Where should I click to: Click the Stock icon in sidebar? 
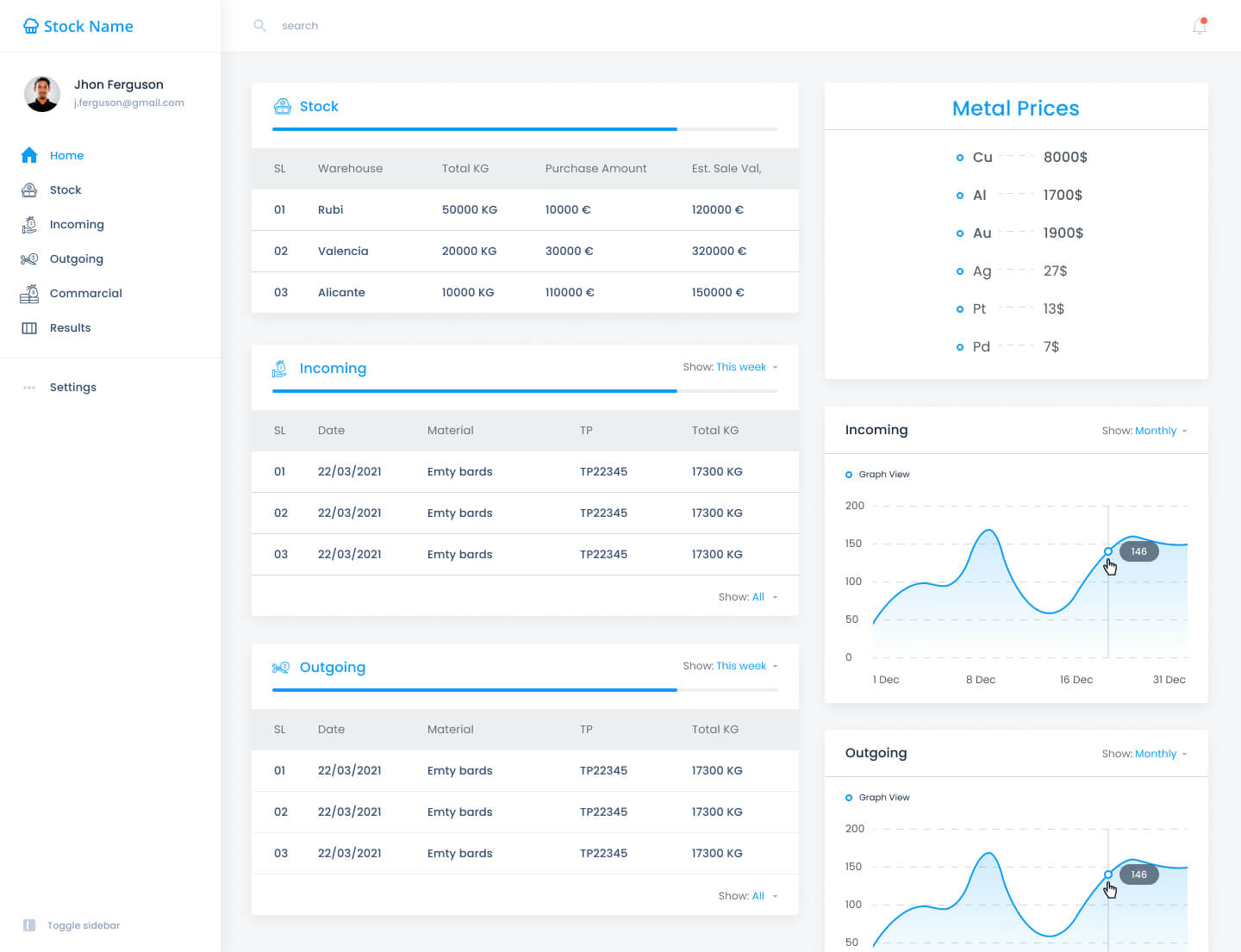click(x=29, y=190)
